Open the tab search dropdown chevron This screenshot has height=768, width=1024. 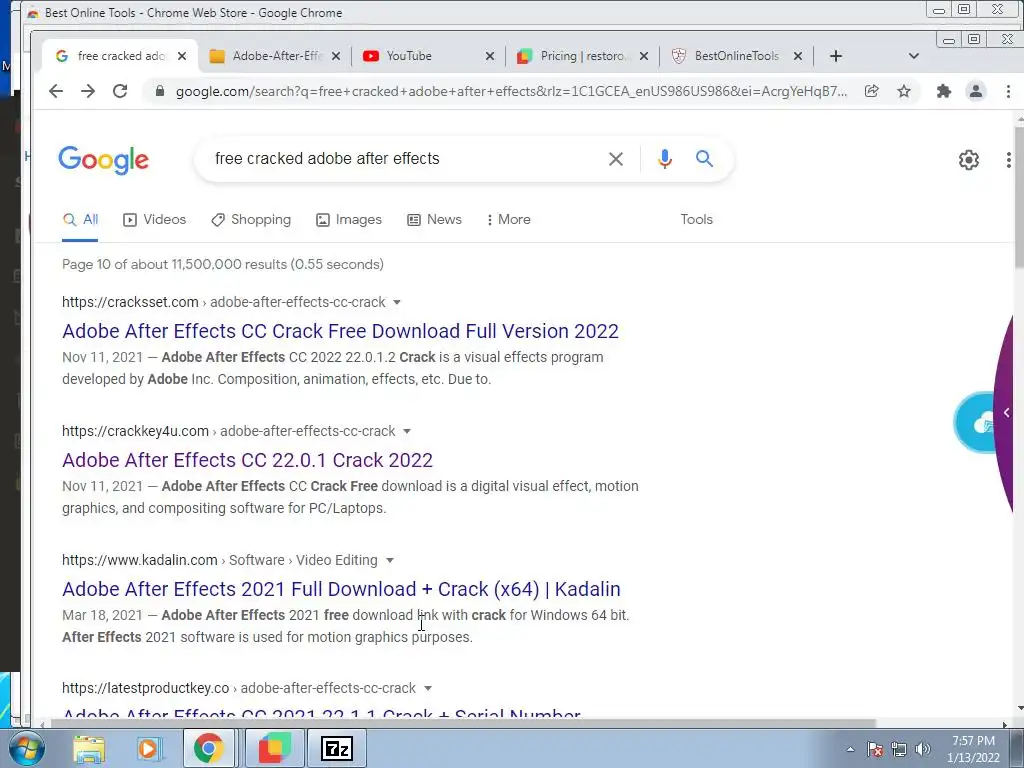coord(914,56)
